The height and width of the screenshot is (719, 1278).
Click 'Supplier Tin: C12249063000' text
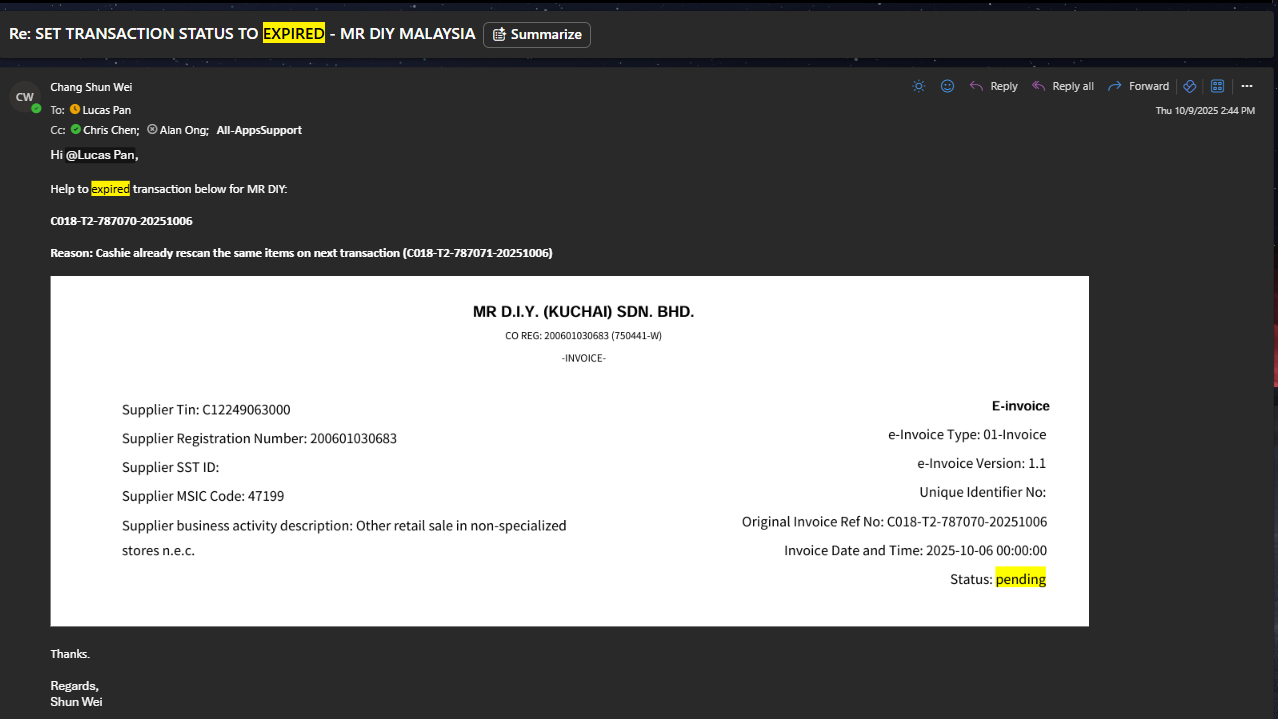(x=206, y=410)
